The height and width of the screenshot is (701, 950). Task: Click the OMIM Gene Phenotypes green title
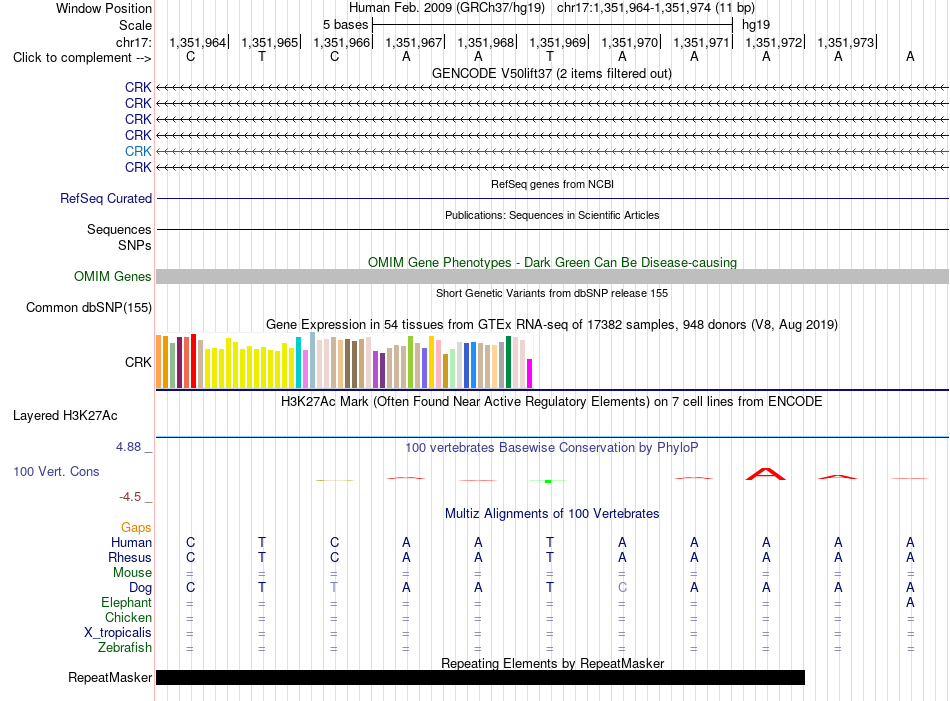click(x=553, y=262)
